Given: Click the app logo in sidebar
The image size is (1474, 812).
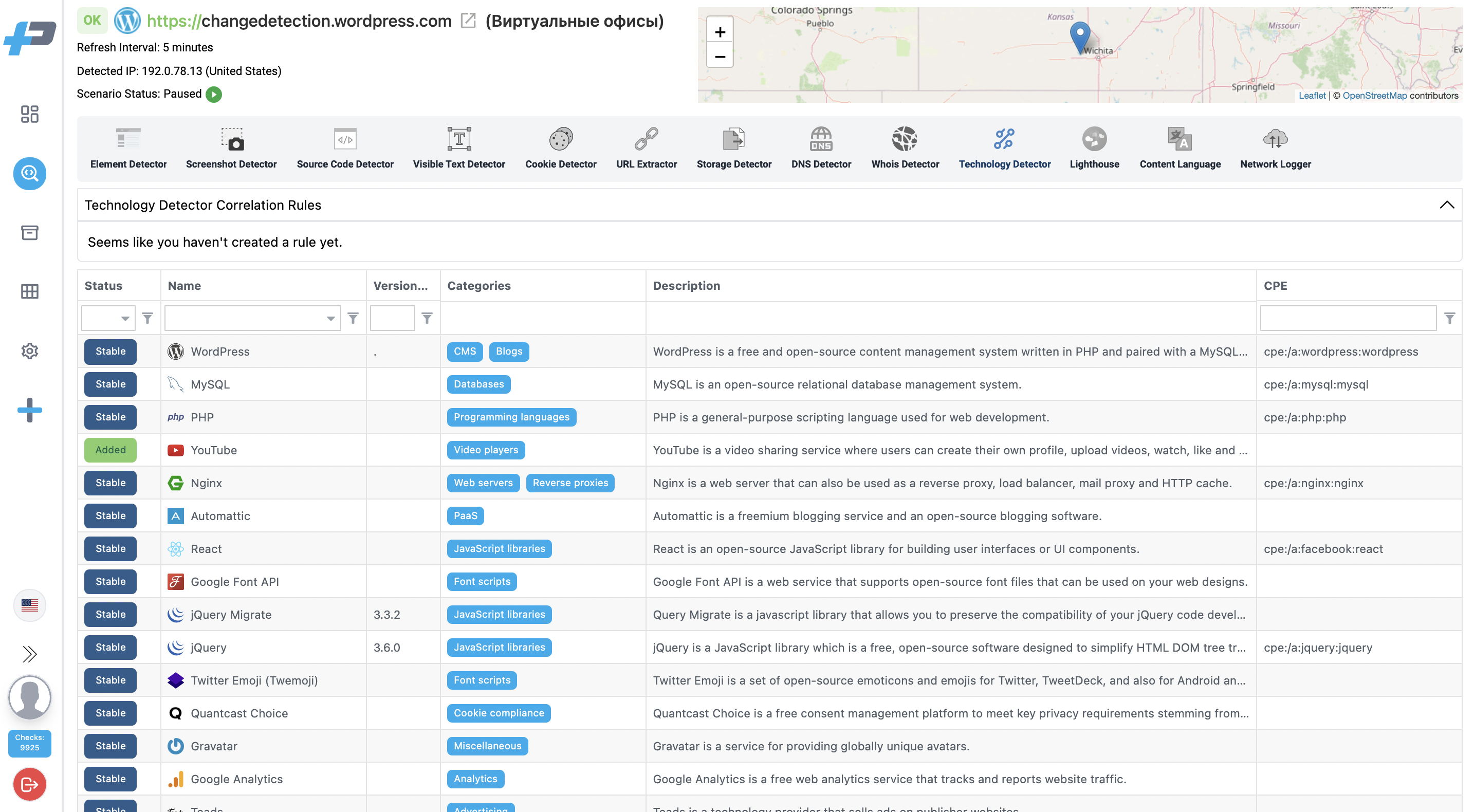Looking at the screenshot, I should coord(30,38).
